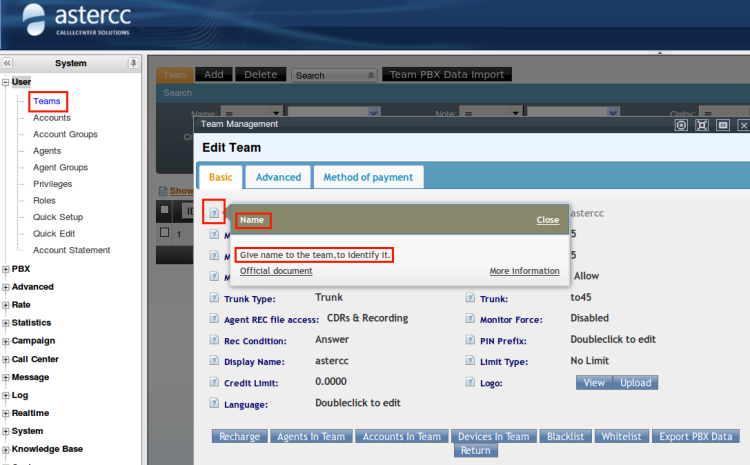The image size is (750, 465).
Task: Expand the PBX tree node
Action: (x=6, y=269)
